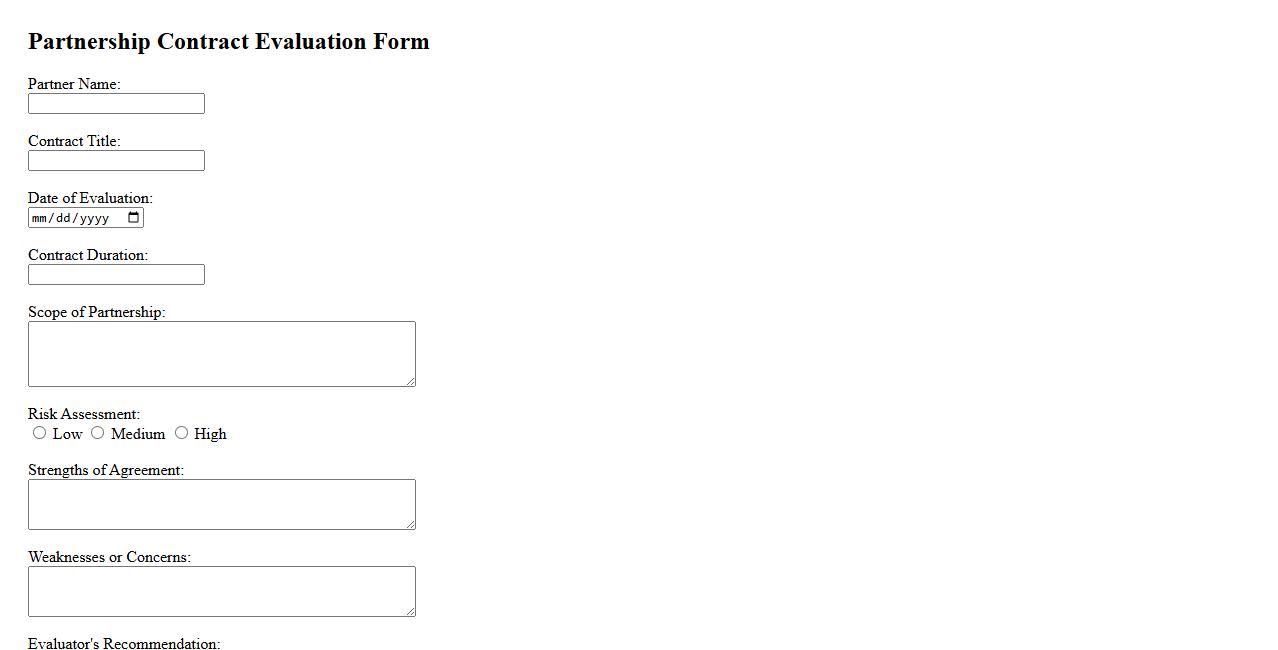Viewport: 1278px width, 650px height.
Task: Click the "Risk Assessment:" label text
Action: point(84,414)
